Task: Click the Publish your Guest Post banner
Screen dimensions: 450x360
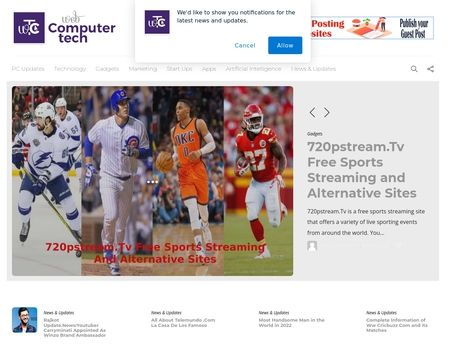Action: tap(372, 28)
